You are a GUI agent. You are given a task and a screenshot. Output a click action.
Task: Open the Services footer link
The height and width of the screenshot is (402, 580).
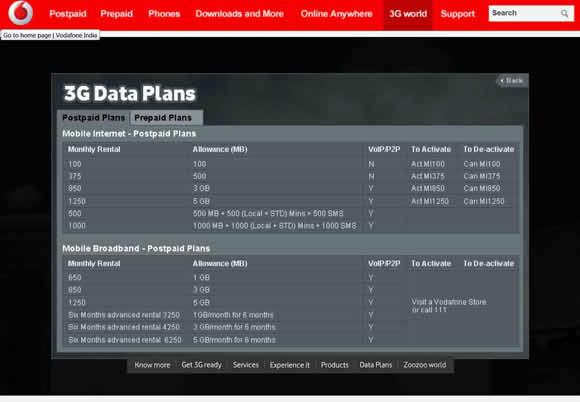point(246,365)
